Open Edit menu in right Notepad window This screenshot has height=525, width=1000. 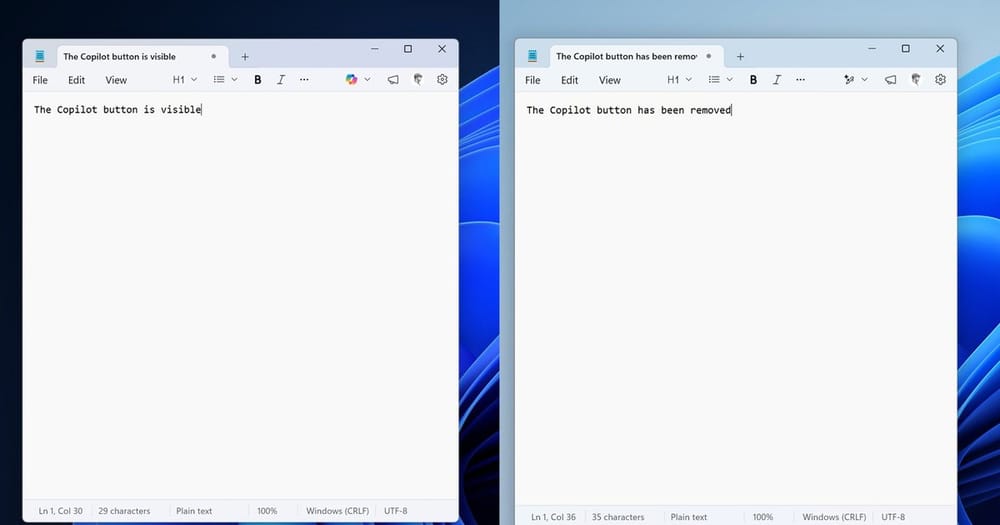(570, 80)
